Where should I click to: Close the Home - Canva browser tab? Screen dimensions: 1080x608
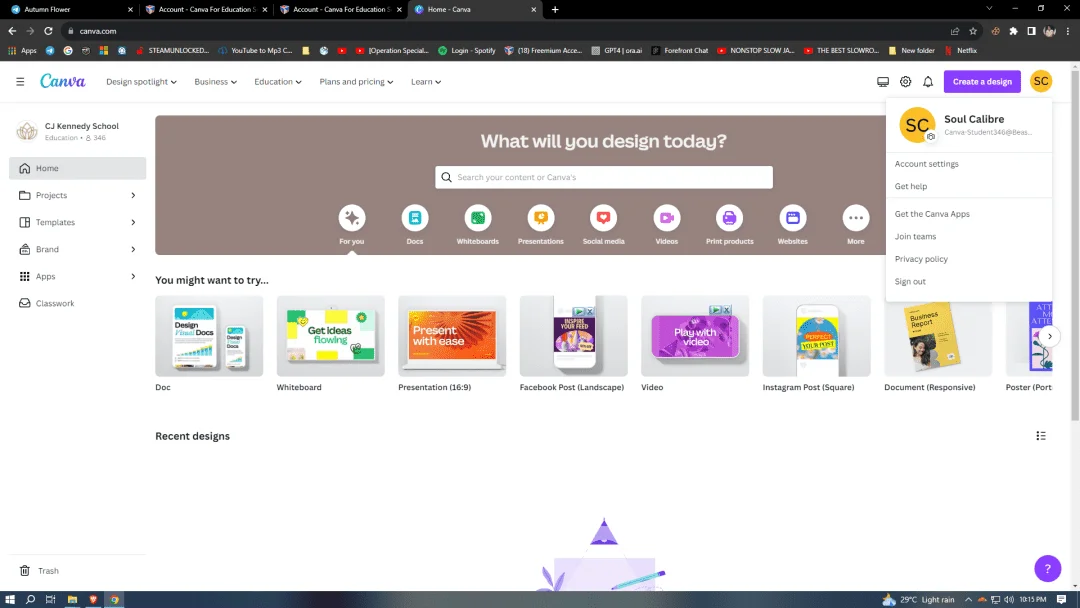click(x=533, y=10)
